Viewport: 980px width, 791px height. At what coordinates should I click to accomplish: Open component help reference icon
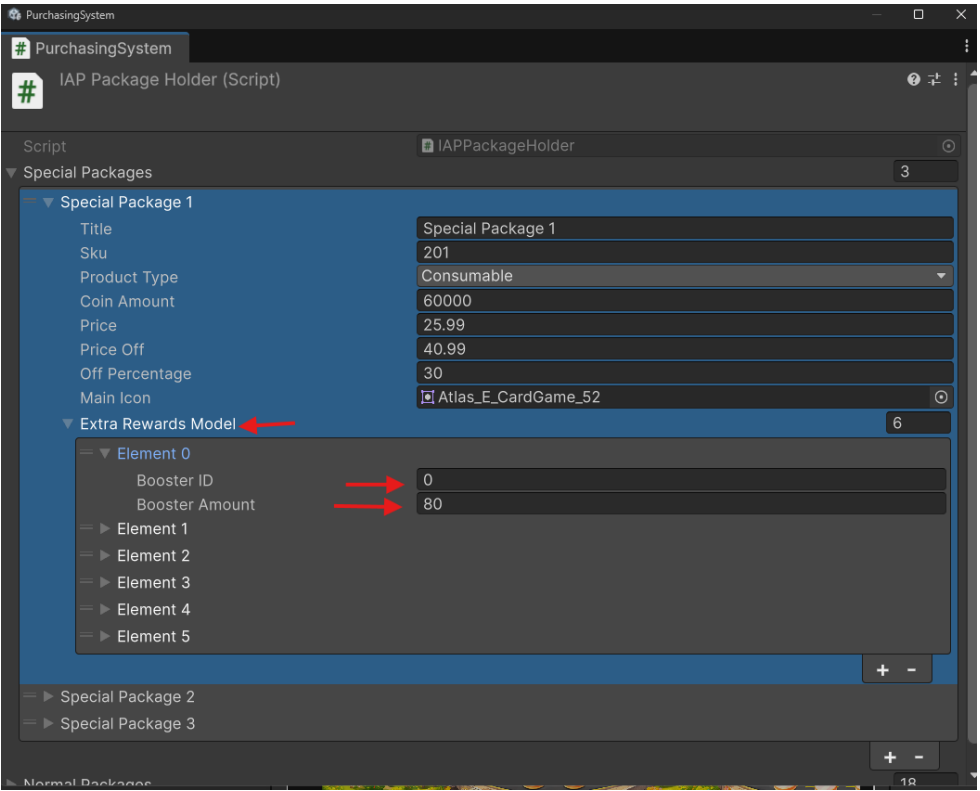(x=913, y=79)
